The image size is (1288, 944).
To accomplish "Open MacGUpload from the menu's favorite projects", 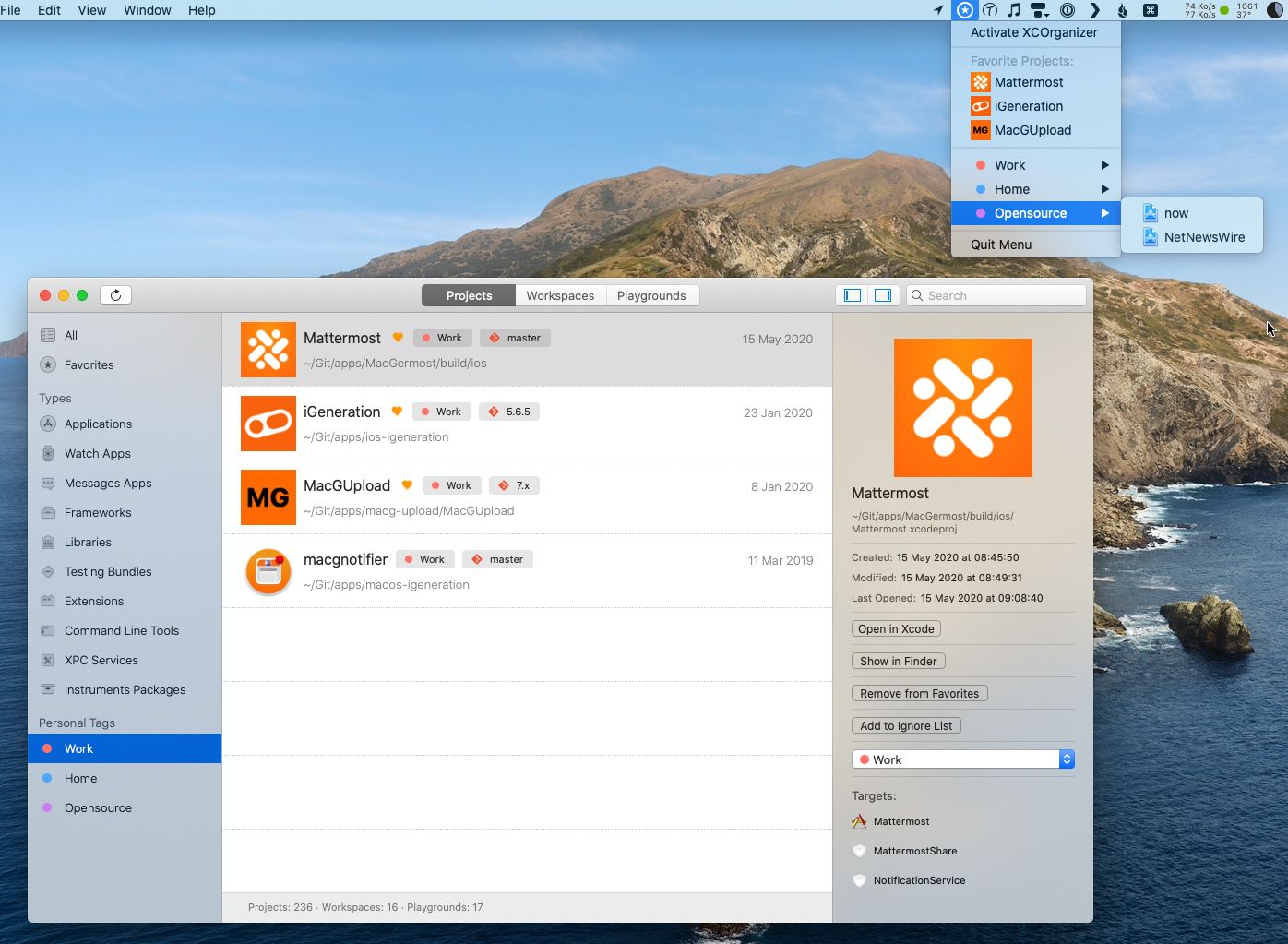I will (1036, 130).
